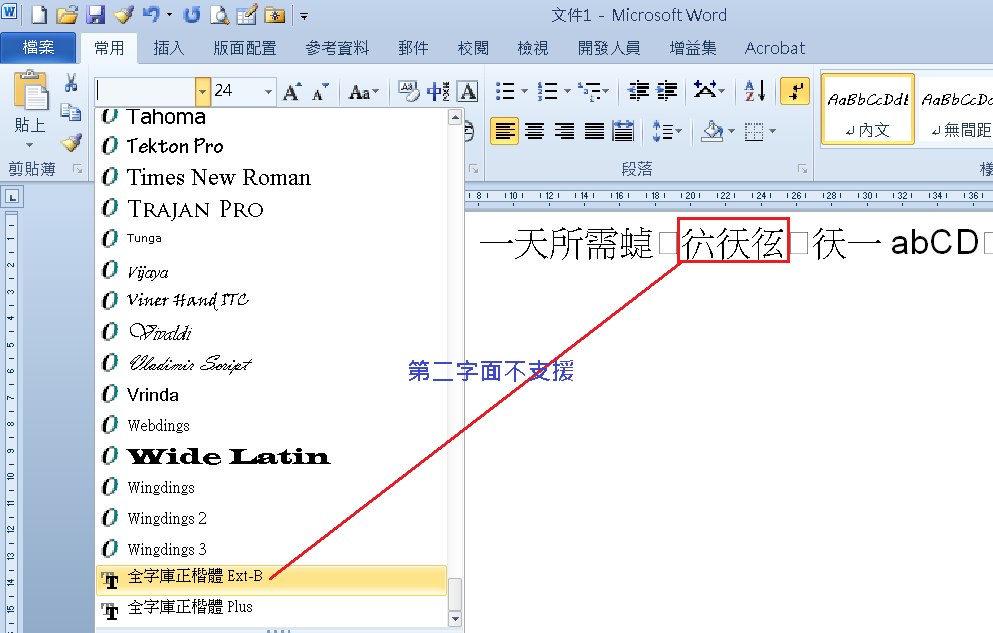Image resolution: width=993 pixels, height=633 pixels.
Task: Expand the Numbering list dropdown
Action: point(567,92)
